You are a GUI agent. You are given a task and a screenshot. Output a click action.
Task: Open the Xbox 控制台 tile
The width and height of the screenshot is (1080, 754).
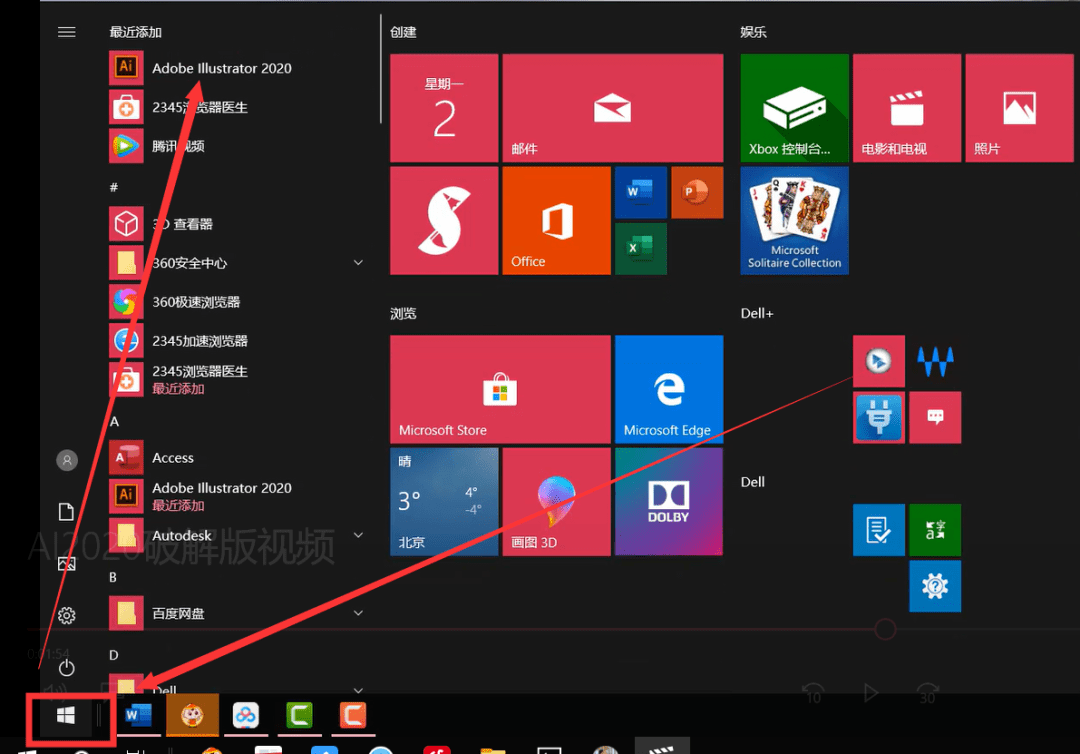(x=794, y=108)
